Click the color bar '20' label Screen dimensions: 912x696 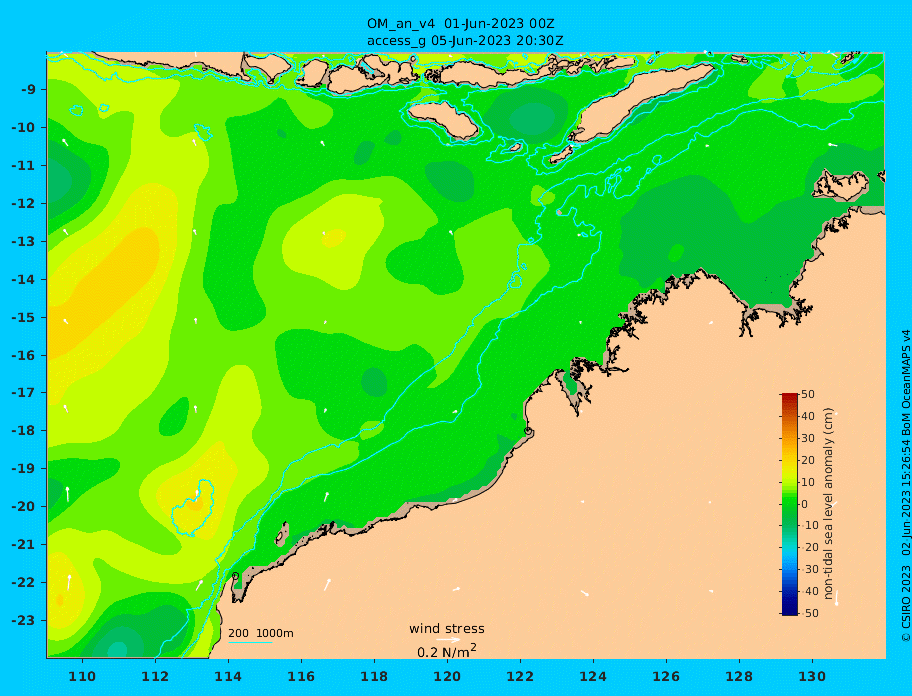tap(808, 461)
